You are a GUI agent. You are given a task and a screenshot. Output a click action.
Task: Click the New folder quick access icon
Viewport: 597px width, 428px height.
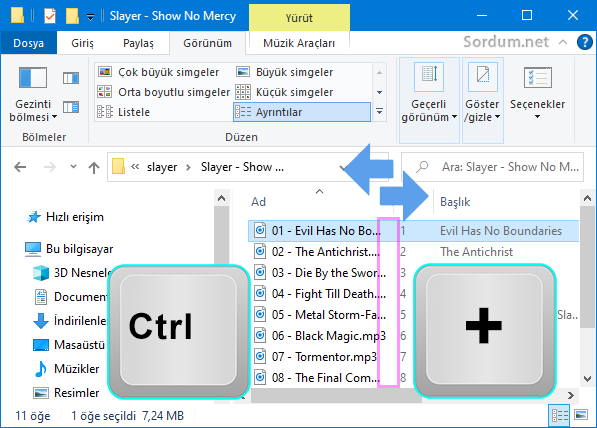pyautogui.click(x=72, y=16)
